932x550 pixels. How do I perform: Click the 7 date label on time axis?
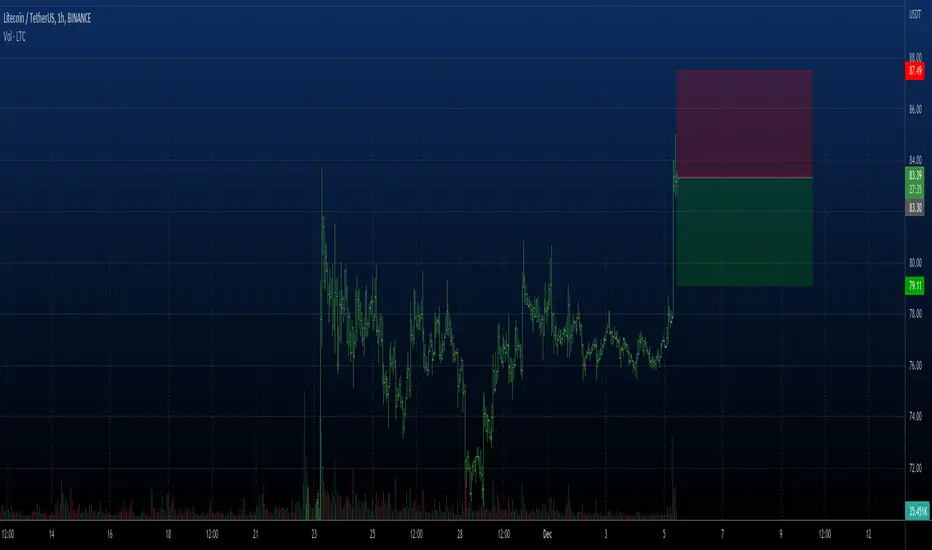click(722, 534)
